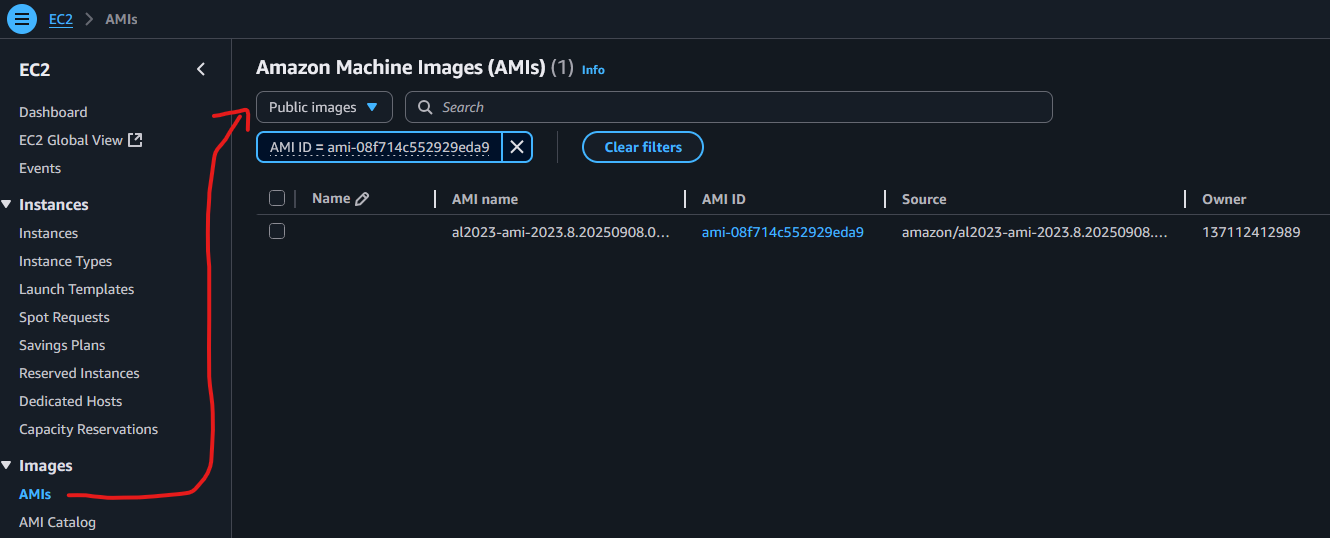Remove the AMI ID filter with X
Image resolution: width=1330 pixels, height=538 pixels.
(x=517, y=147)
